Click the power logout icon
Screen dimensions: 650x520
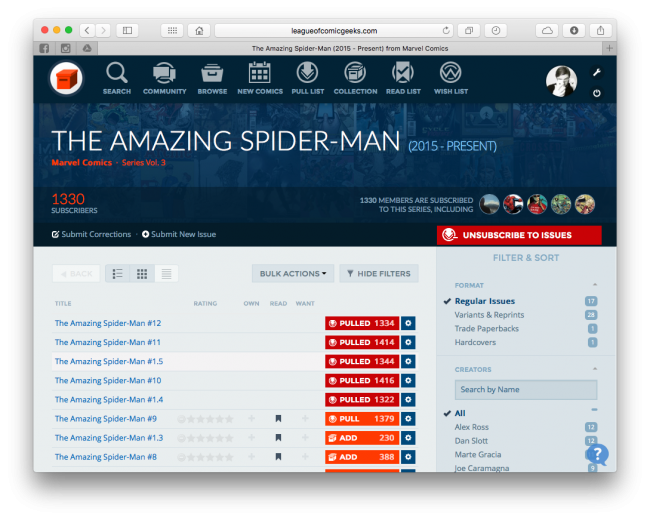coord(597,93)
